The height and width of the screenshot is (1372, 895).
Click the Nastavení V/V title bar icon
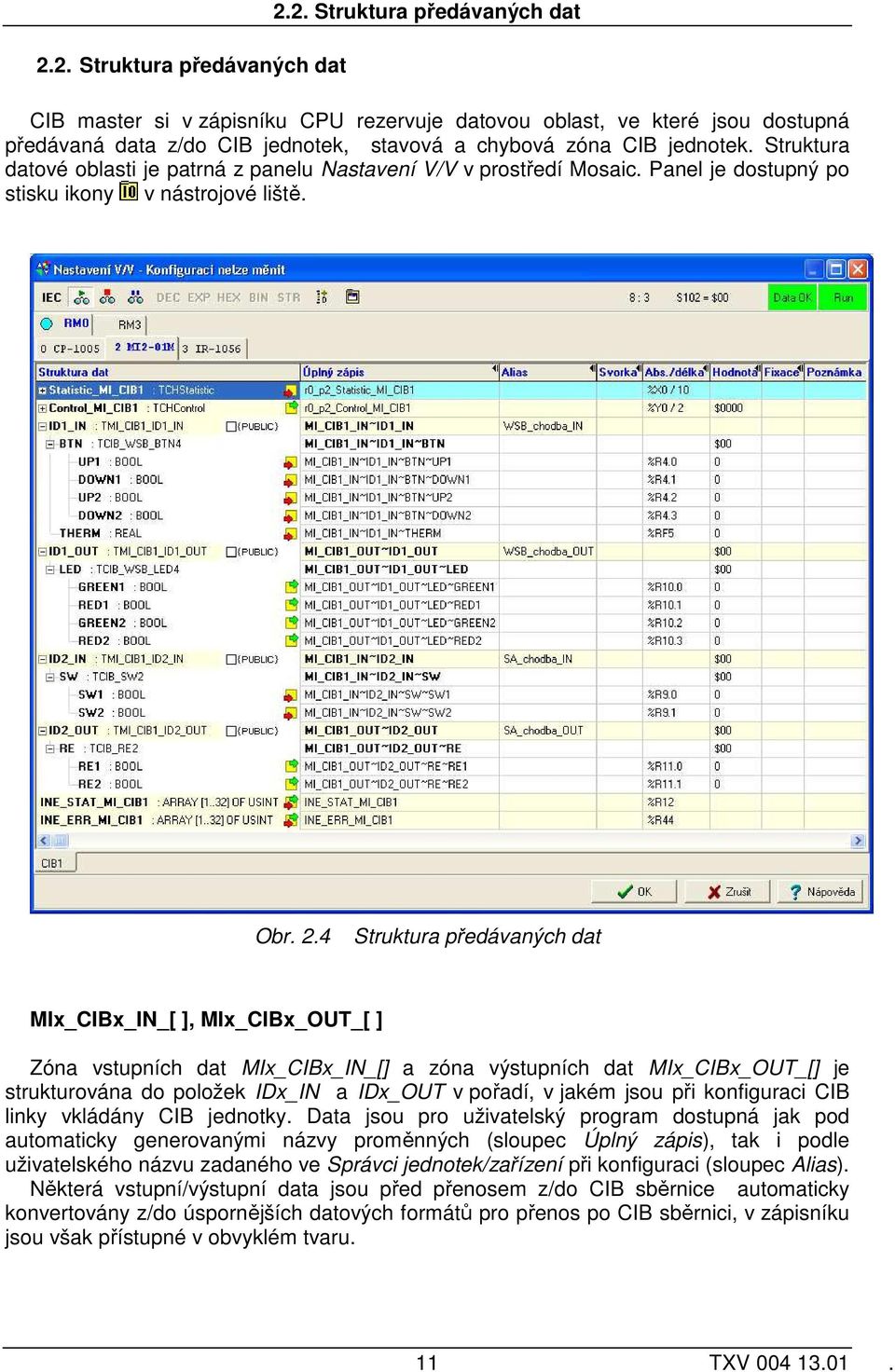[x=43, y=268]
